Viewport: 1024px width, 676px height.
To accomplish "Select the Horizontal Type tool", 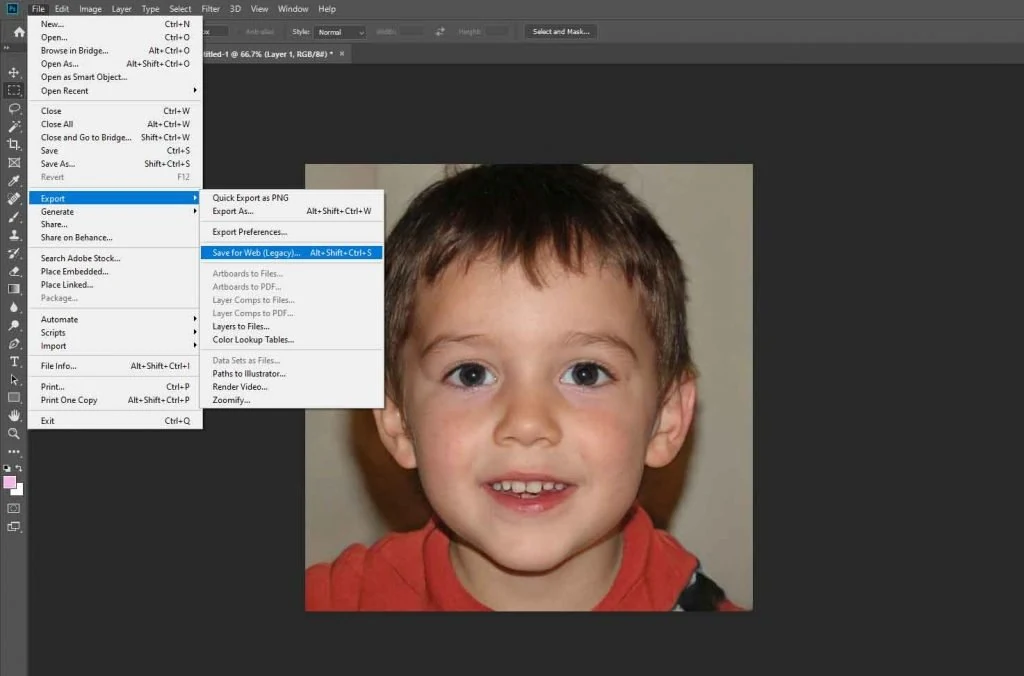I will coord(14,361).
